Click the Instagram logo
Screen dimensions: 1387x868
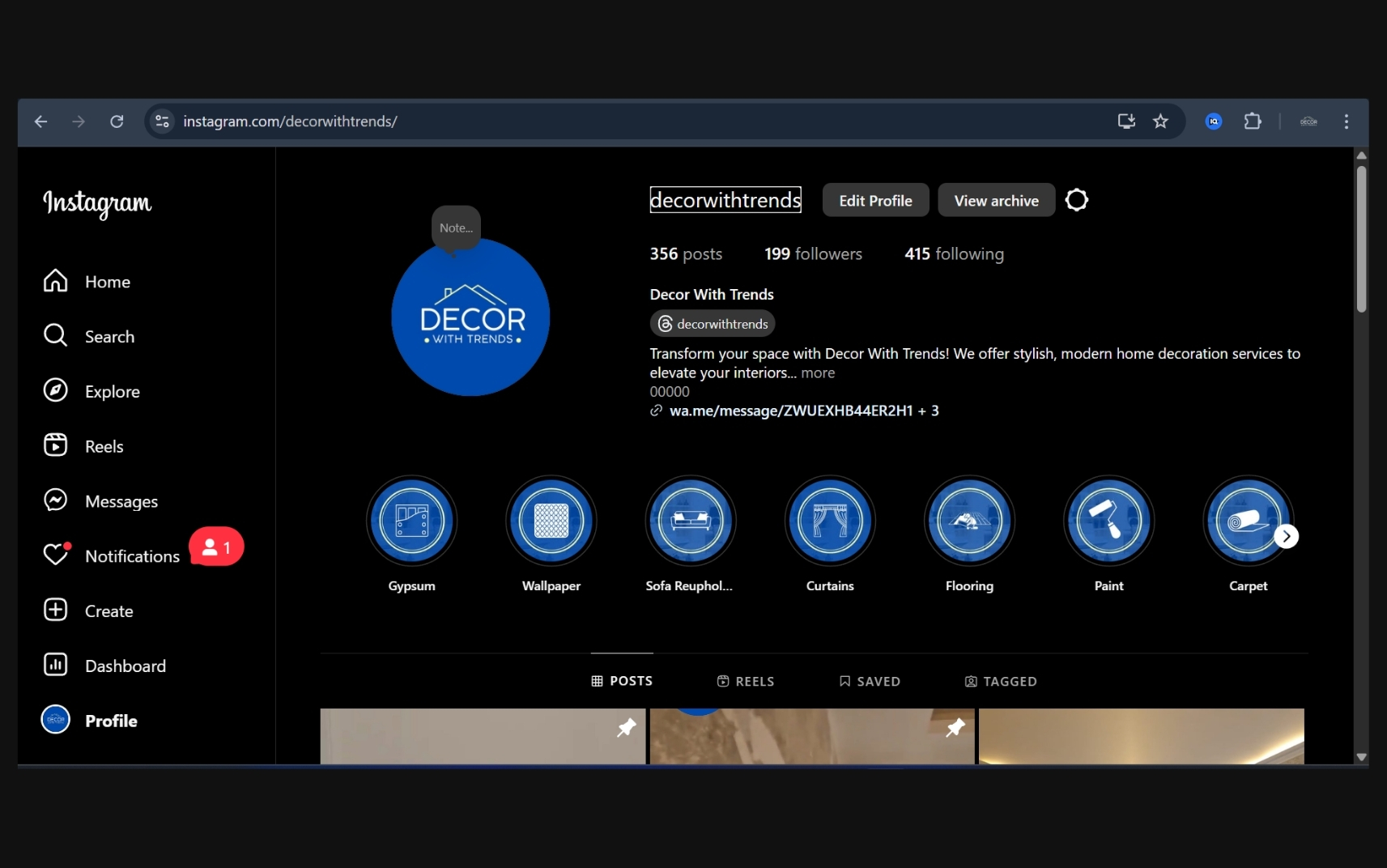(x=97, y=203)
